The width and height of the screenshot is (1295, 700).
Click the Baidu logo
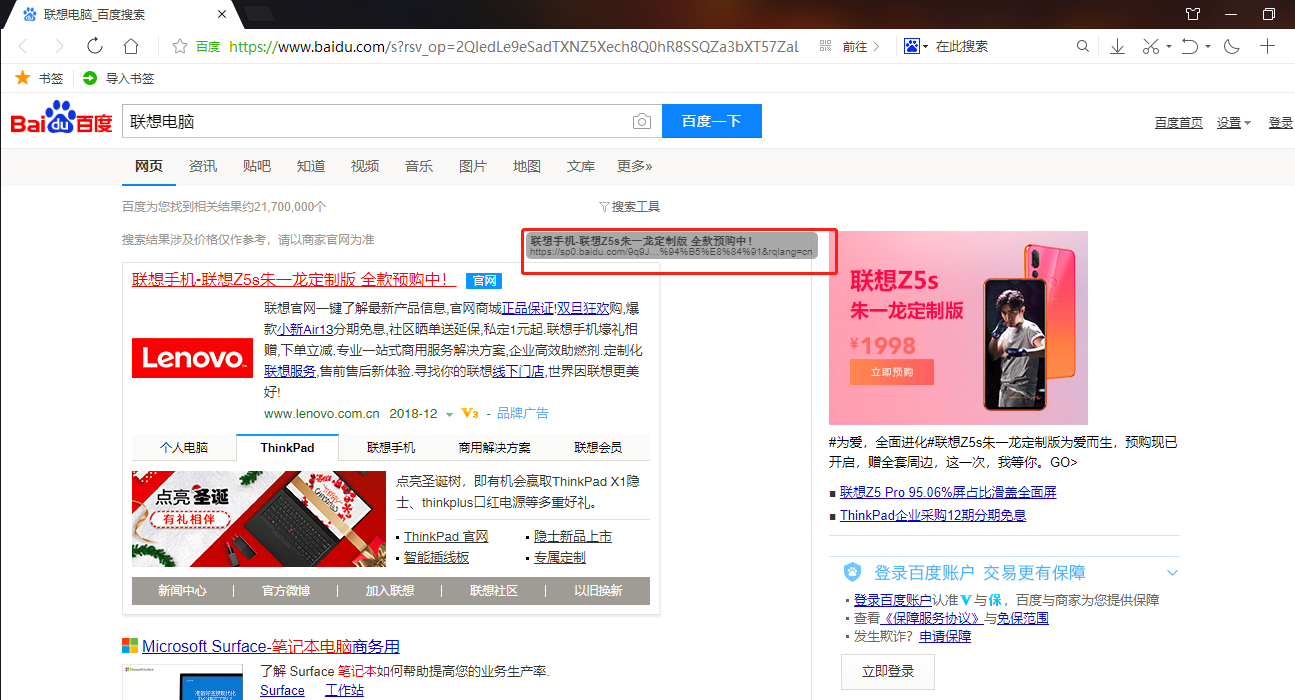click(x=62, y=118)
